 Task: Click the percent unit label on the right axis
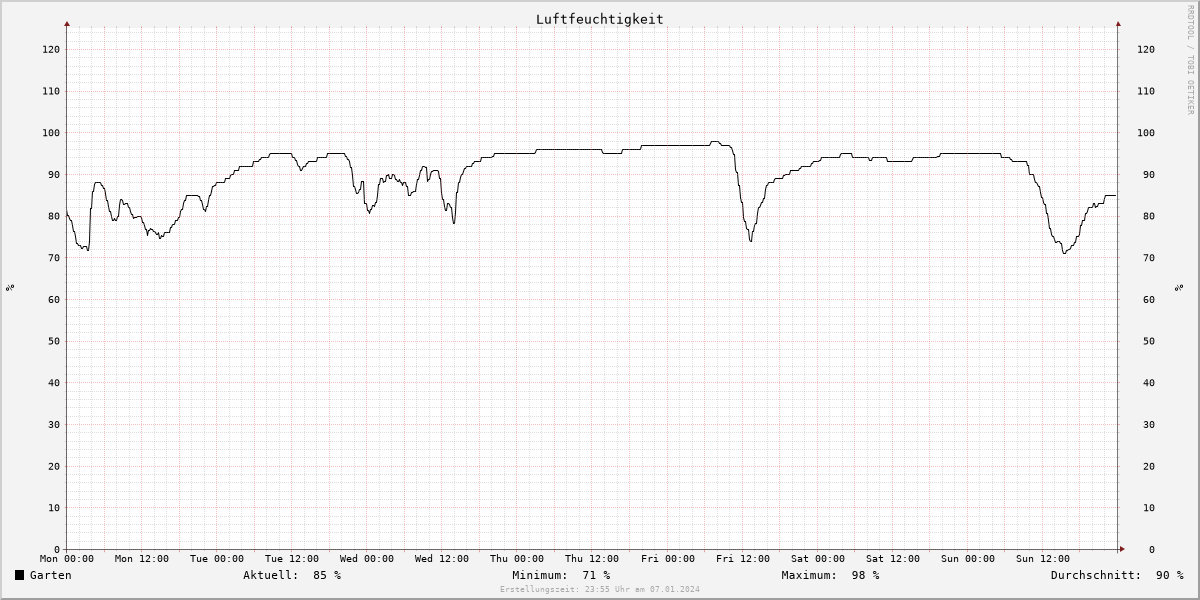tap(1179, 288)
